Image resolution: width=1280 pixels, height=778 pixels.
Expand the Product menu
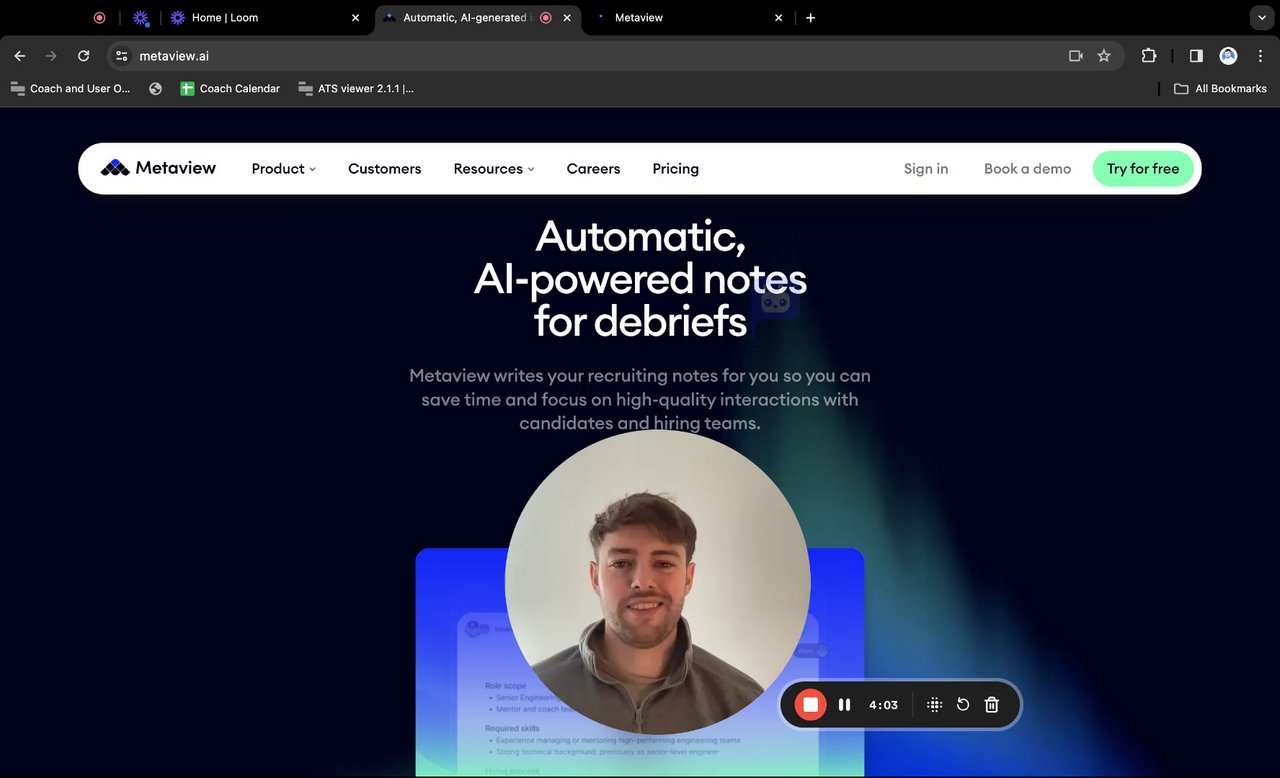point(284,169)
